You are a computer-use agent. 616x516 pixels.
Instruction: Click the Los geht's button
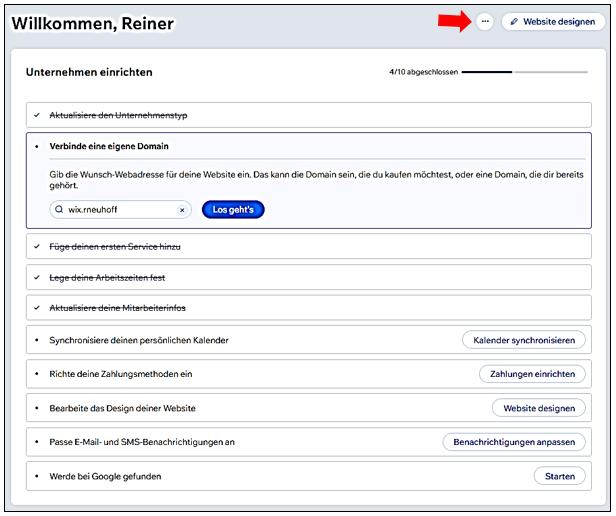[x=232, y=210]
